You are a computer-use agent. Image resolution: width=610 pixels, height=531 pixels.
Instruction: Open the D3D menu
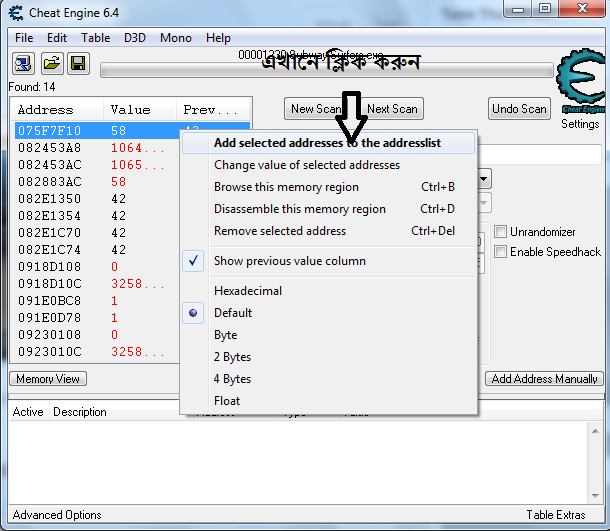pos(135,38)
